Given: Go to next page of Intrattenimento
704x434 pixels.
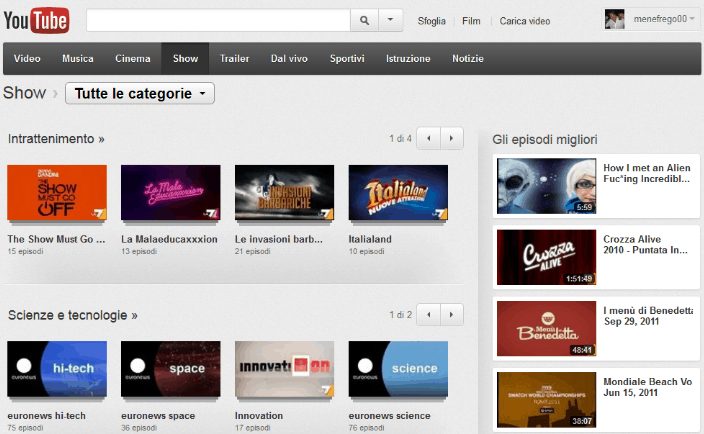Looking at the screenshot, I should (x=452, y=138).
